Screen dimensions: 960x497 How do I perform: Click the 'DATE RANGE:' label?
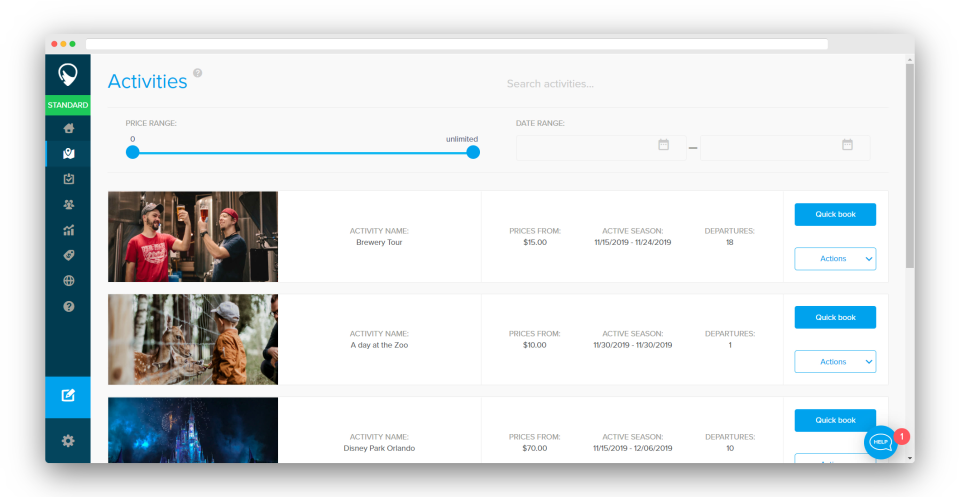(540, 124)
